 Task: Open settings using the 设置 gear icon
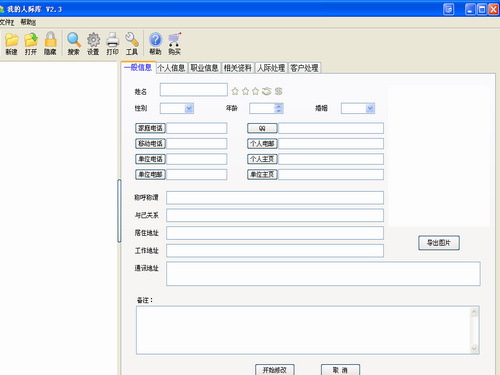pyautogui.click(x=93, y=40)
